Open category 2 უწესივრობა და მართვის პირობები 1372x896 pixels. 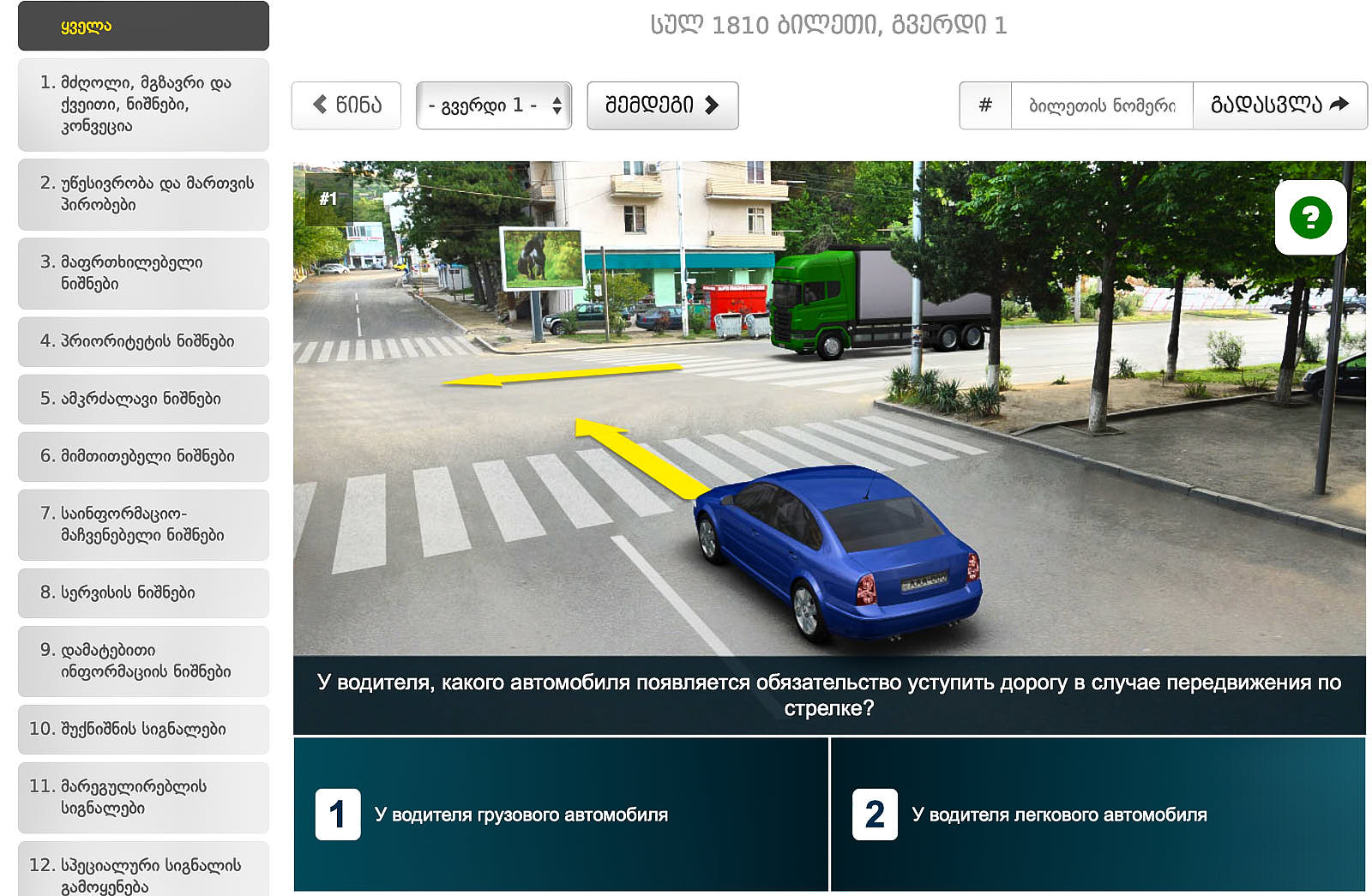(143, 194)
